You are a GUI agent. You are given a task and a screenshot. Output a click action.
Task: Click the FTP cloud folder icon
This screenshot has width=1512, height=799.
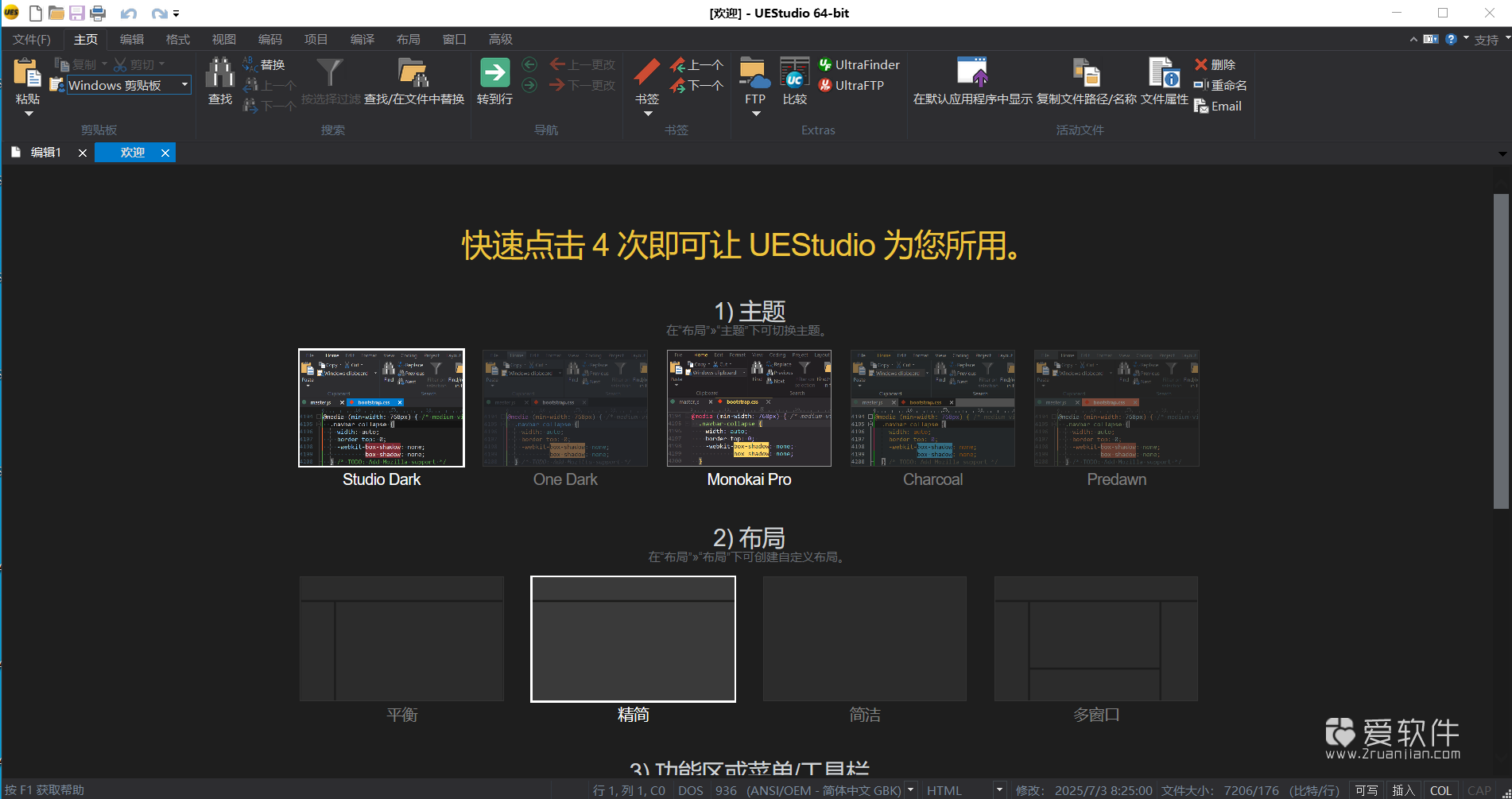(754, 73)
